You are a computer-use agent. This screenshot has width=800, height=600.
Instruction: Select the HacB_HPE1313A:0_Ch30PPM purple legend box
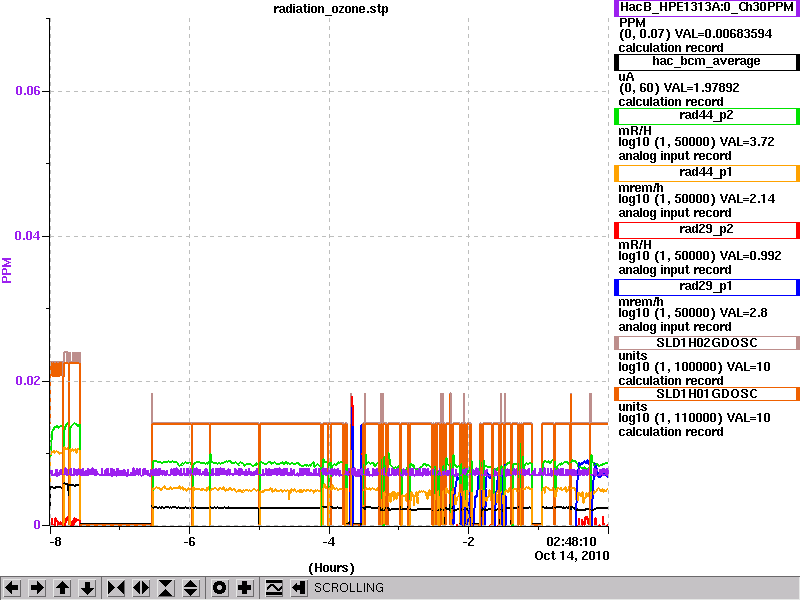(x=707, y=8)
